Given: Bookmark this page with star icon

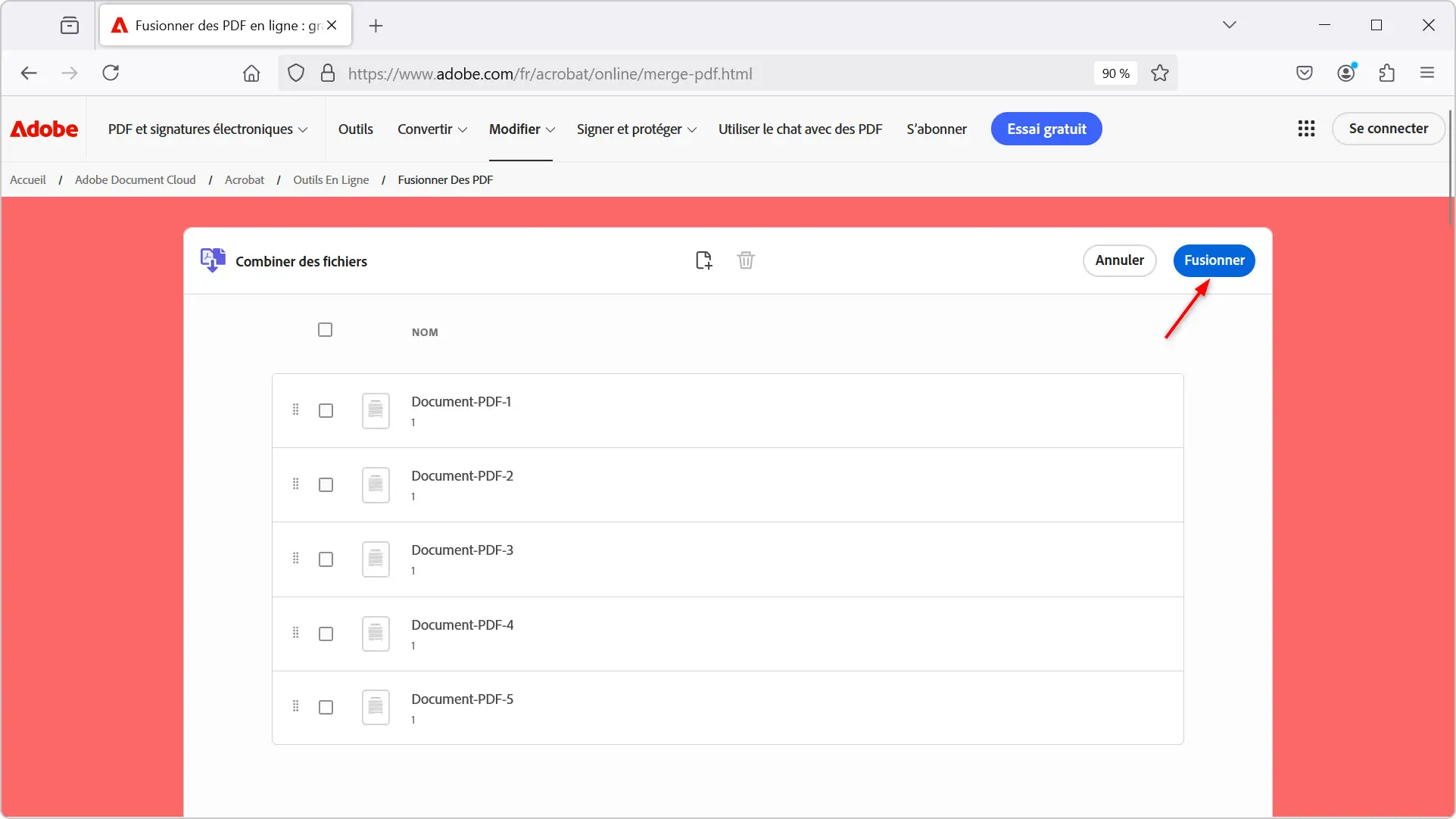Looking at the screenshot, I should coord(1160,73).
